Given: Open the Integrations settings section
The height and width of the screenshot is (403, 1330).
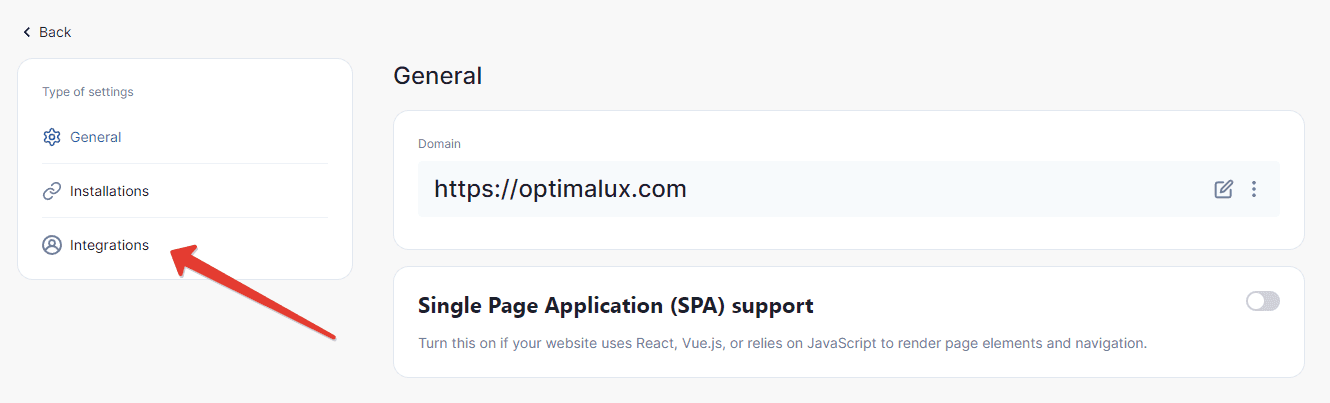Looking at the screenshot, I should click(x=110, y=245).
